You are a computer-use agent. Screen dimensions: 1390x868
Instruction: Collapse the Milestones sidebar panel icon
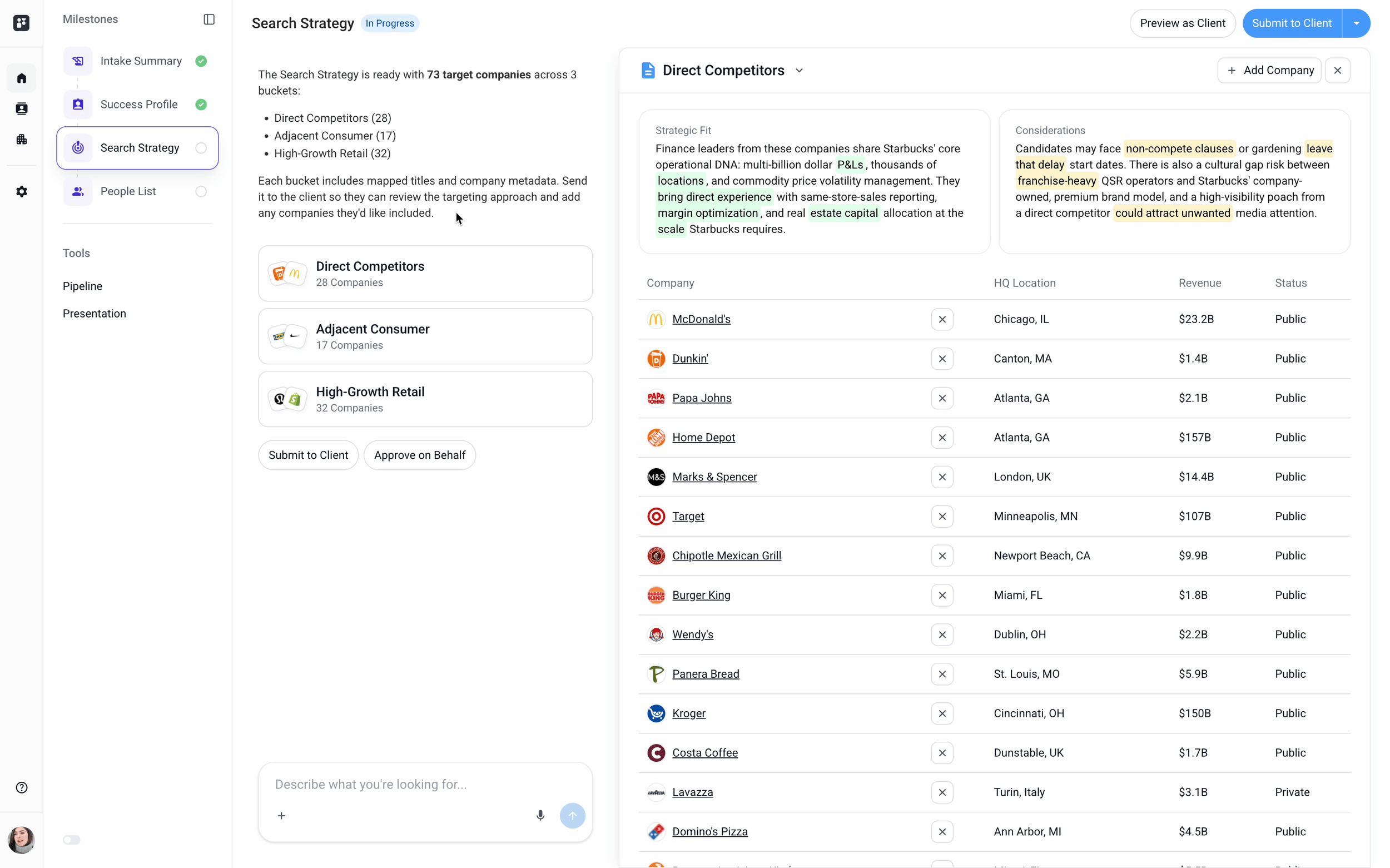209,19
